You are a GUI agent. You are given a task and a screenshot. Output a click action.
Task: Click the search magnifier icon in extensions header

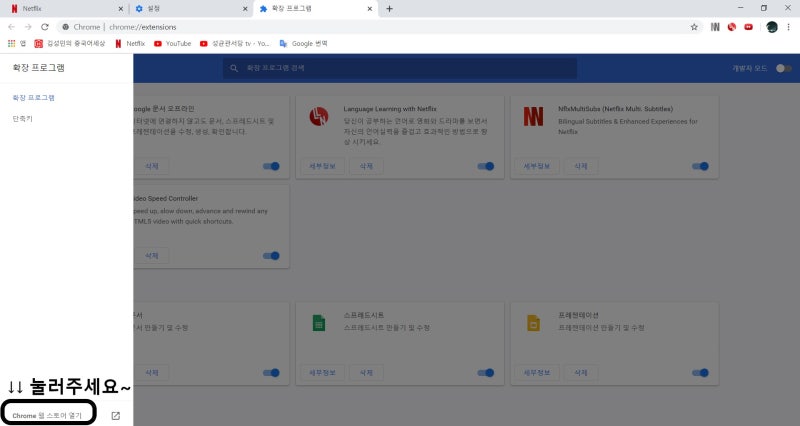pos(234,68)
